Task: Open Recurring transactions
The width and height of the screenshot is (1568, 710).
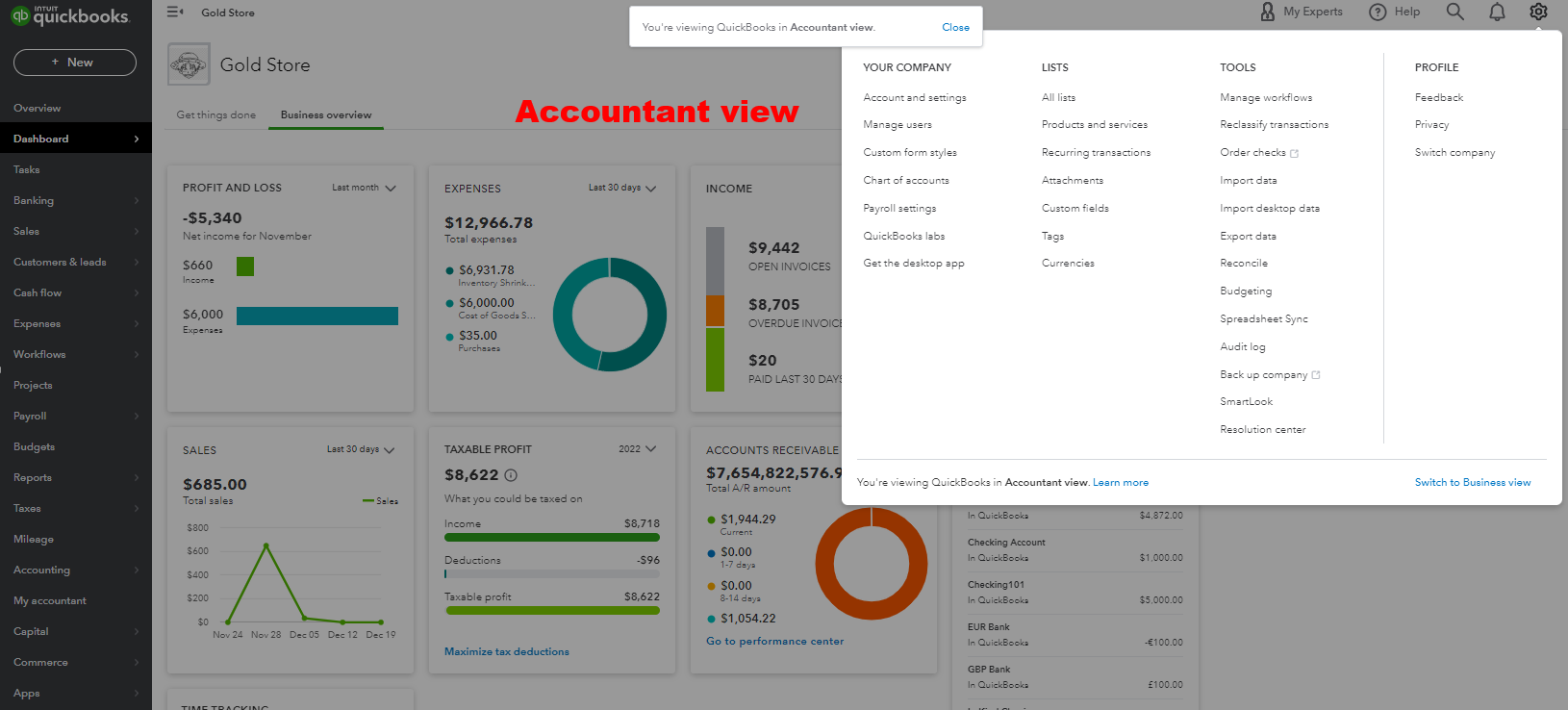Action: [x=1096, y=153]
